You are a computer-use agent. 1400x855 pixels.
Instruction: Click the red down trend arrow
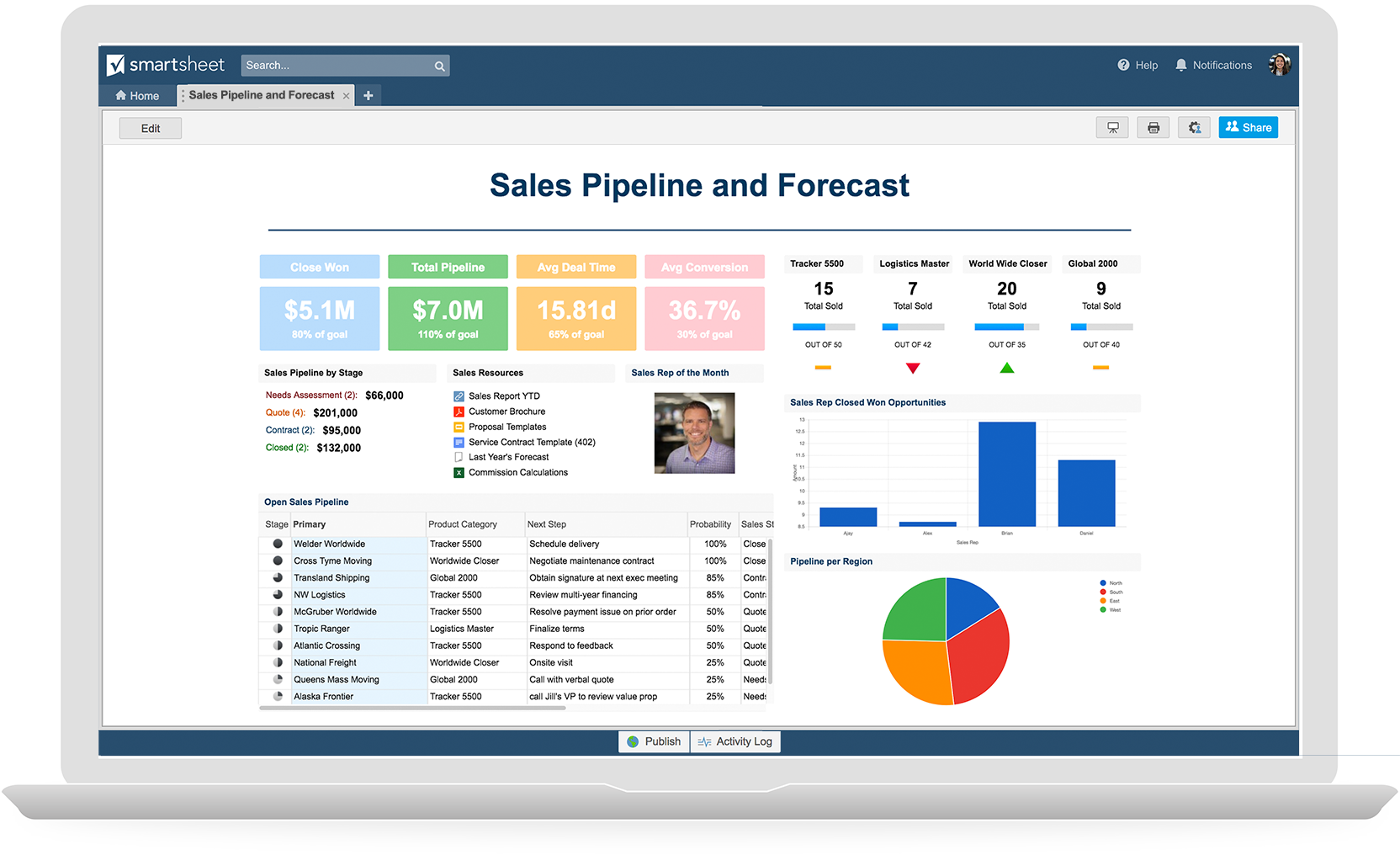click(913, 368)
